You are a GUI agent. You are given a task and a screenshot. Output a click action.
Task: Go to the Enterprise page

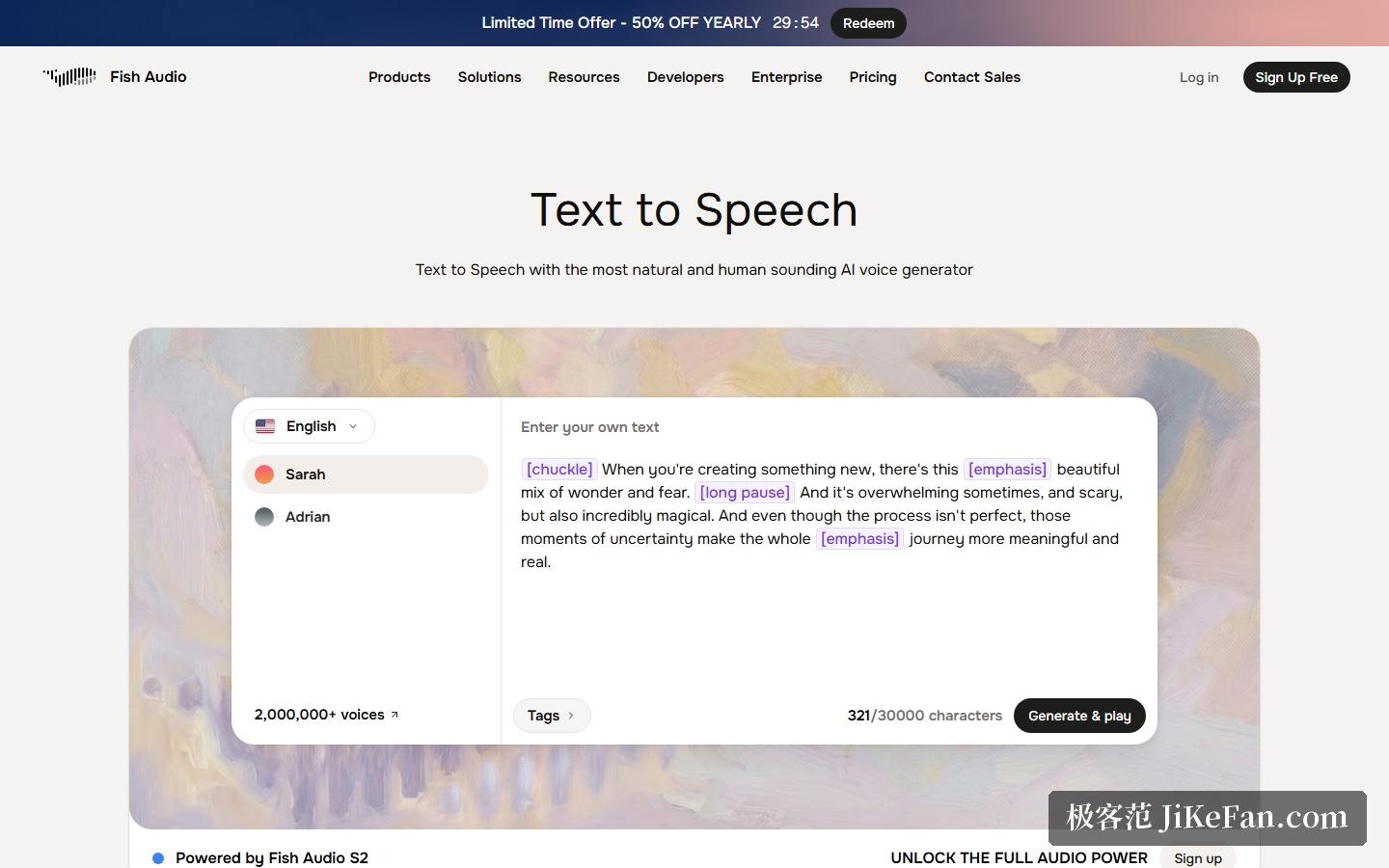786,77
